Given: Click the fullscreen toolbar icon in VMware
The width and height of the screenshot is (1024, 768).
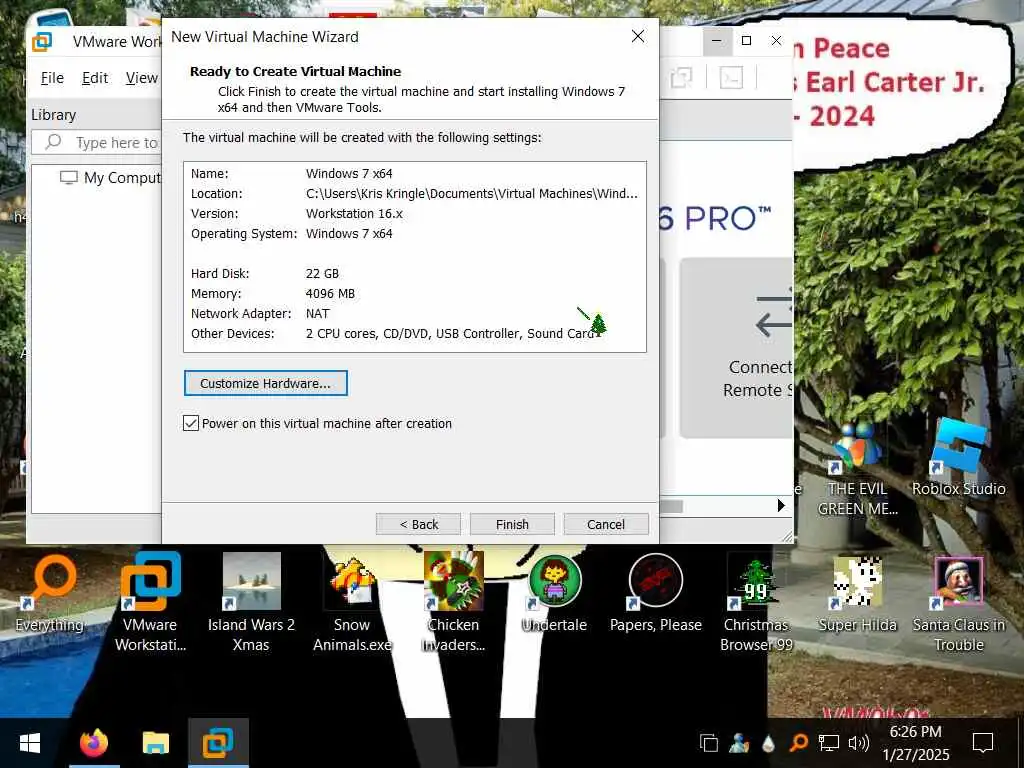Looking at the screenshot, I should 681,78.
